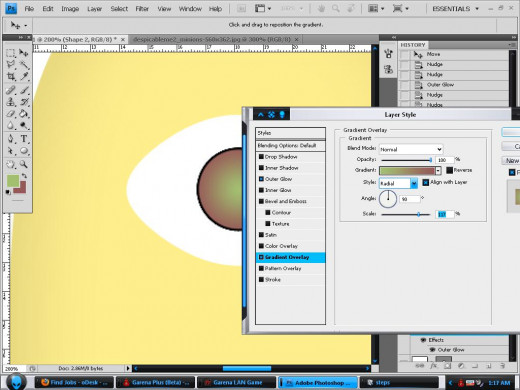The width and height of the screenshot is (520, 390).
Task: Open Find Jobs oDesk taskbar window
Action: click(x=74, y=382)
